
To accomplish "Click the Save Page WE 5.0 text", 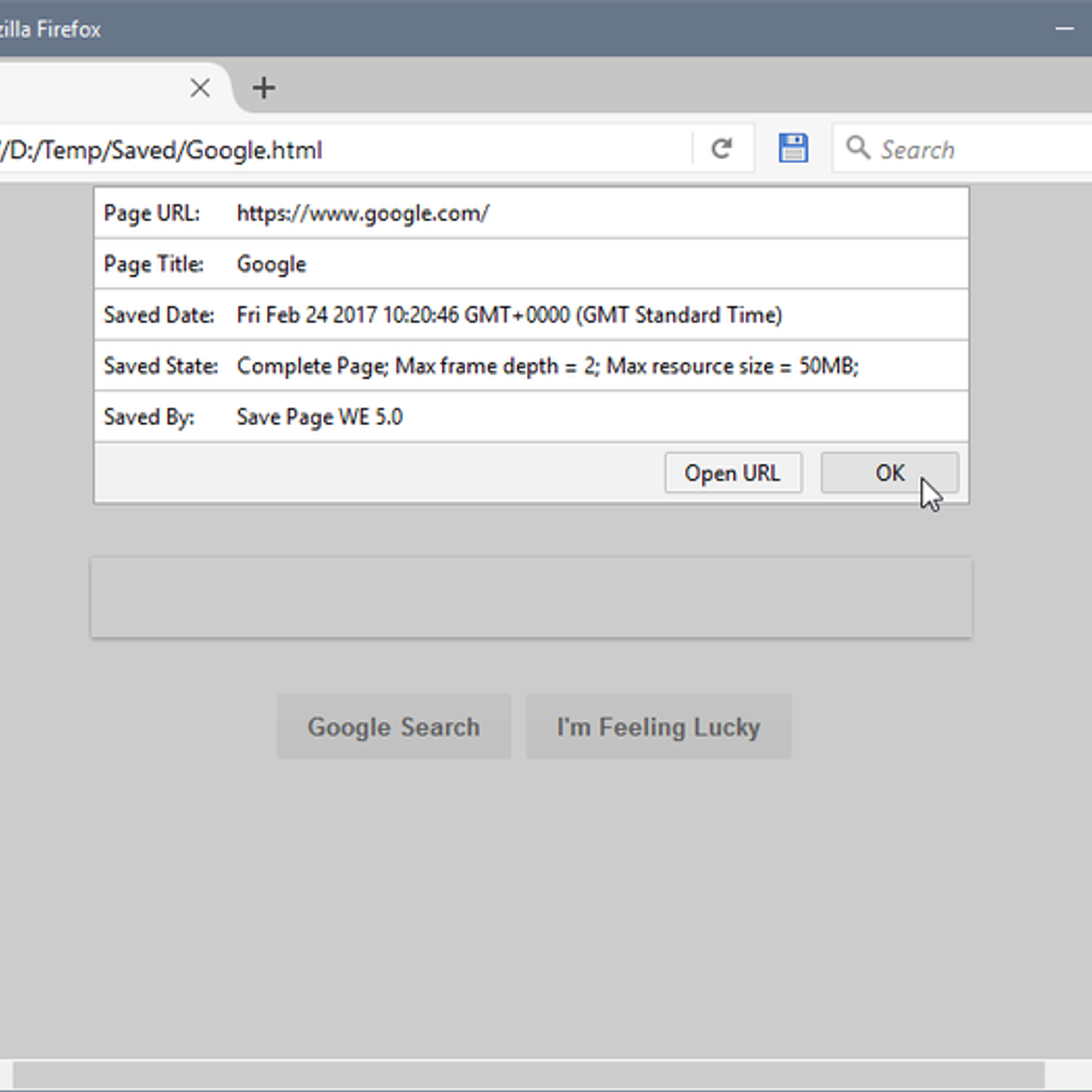I will click(319, 417).
